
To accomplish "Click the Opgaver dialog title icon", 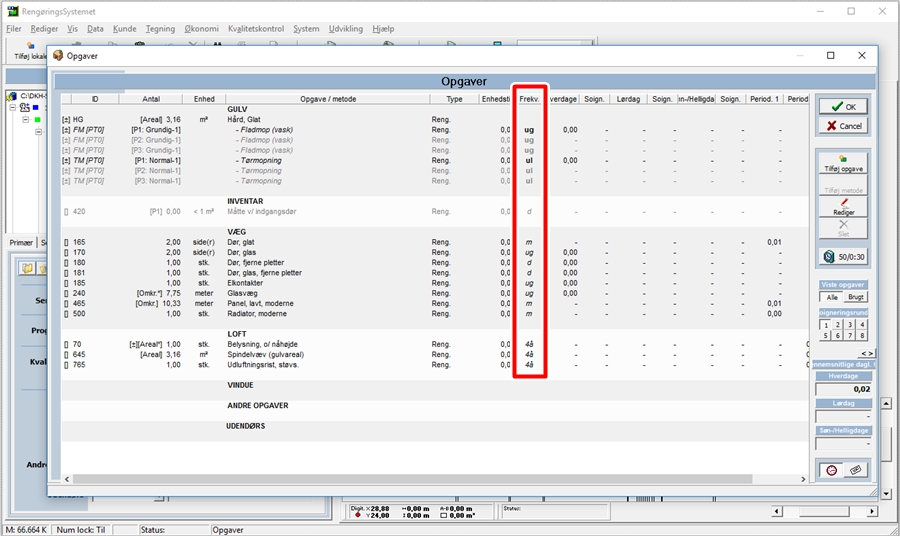I will [57, 56].
